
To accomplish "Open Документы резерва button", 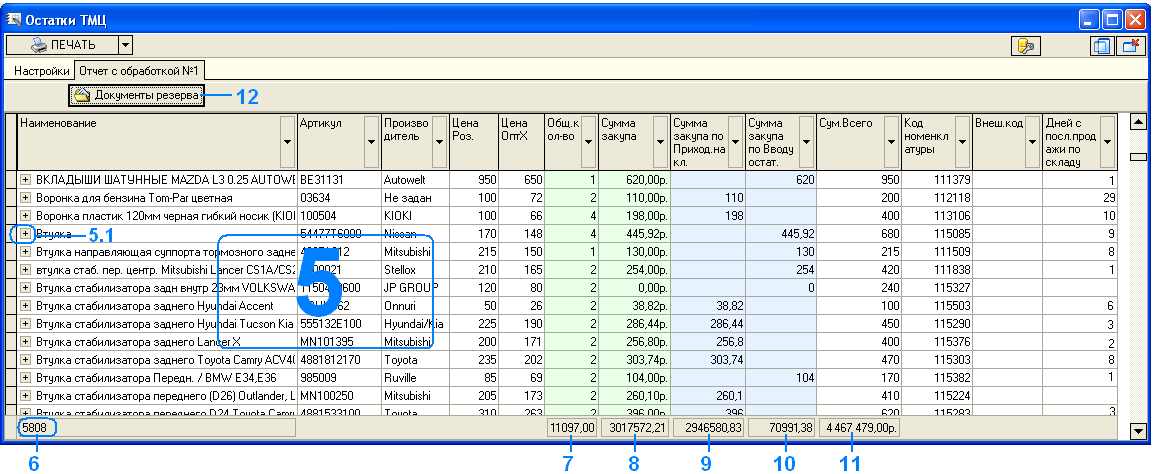I will 136,96.
